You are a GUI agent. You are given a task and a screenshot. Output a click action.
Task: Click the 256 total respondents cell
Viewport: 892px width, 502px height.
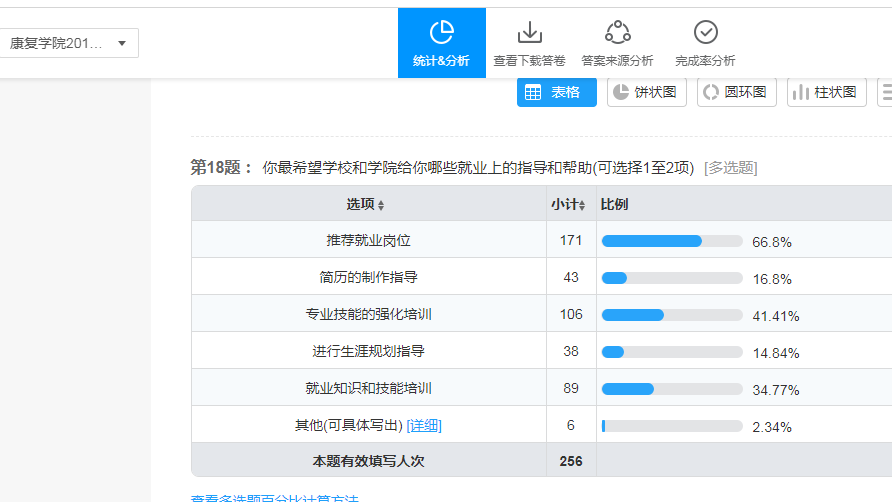(570, 461)
